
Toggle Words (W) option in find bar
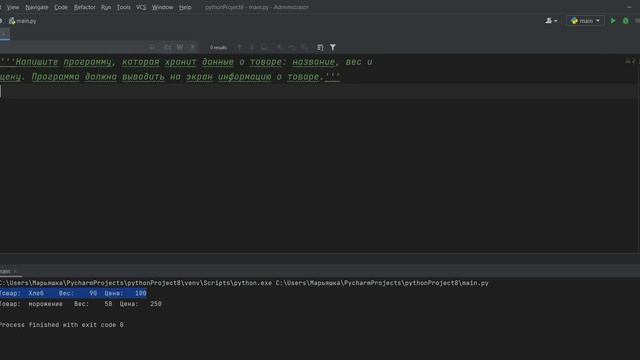click(x=180, y=47)
